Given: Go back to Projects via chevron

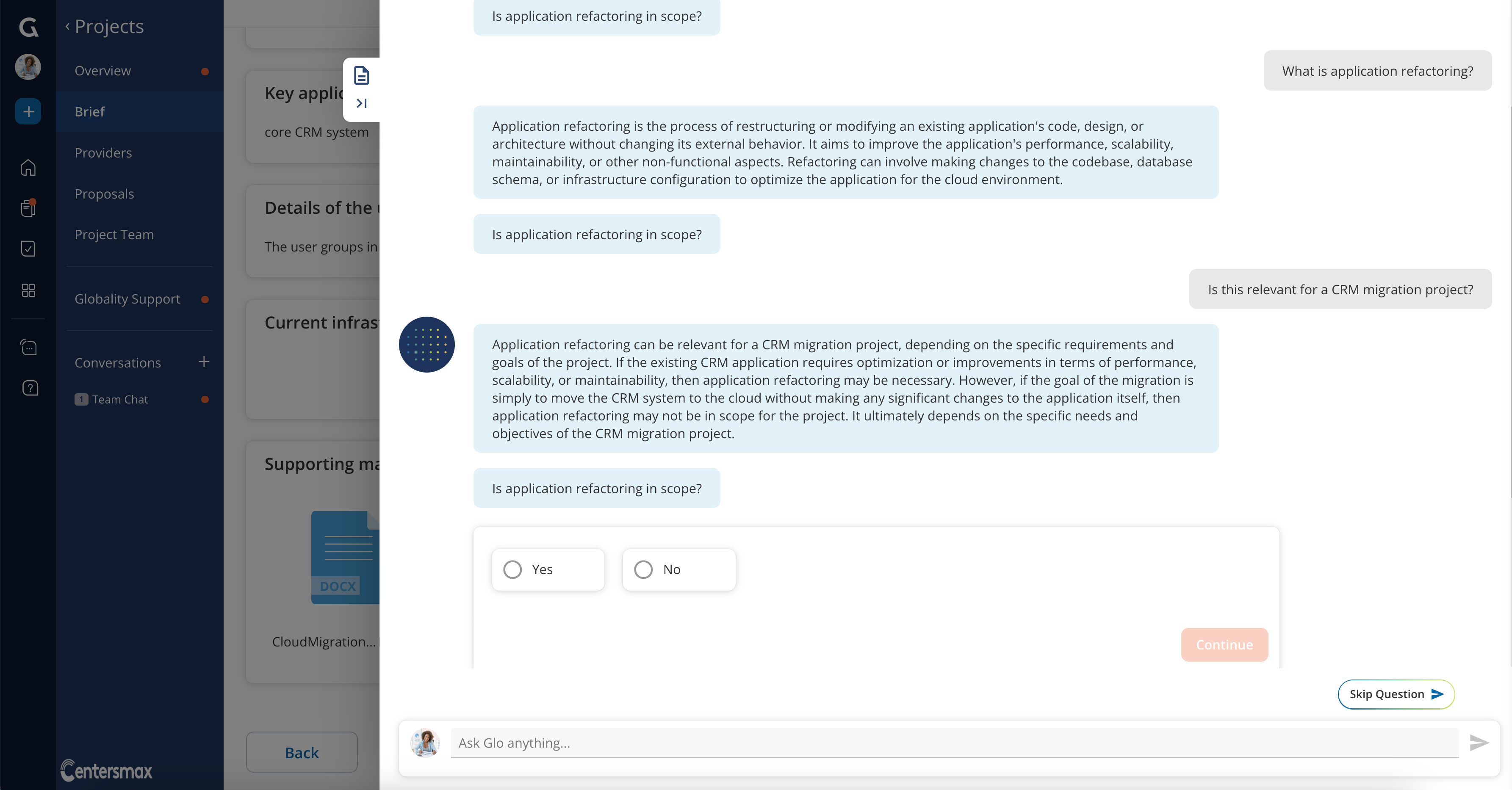Looking at the screenshot, I should click(67, 26).
